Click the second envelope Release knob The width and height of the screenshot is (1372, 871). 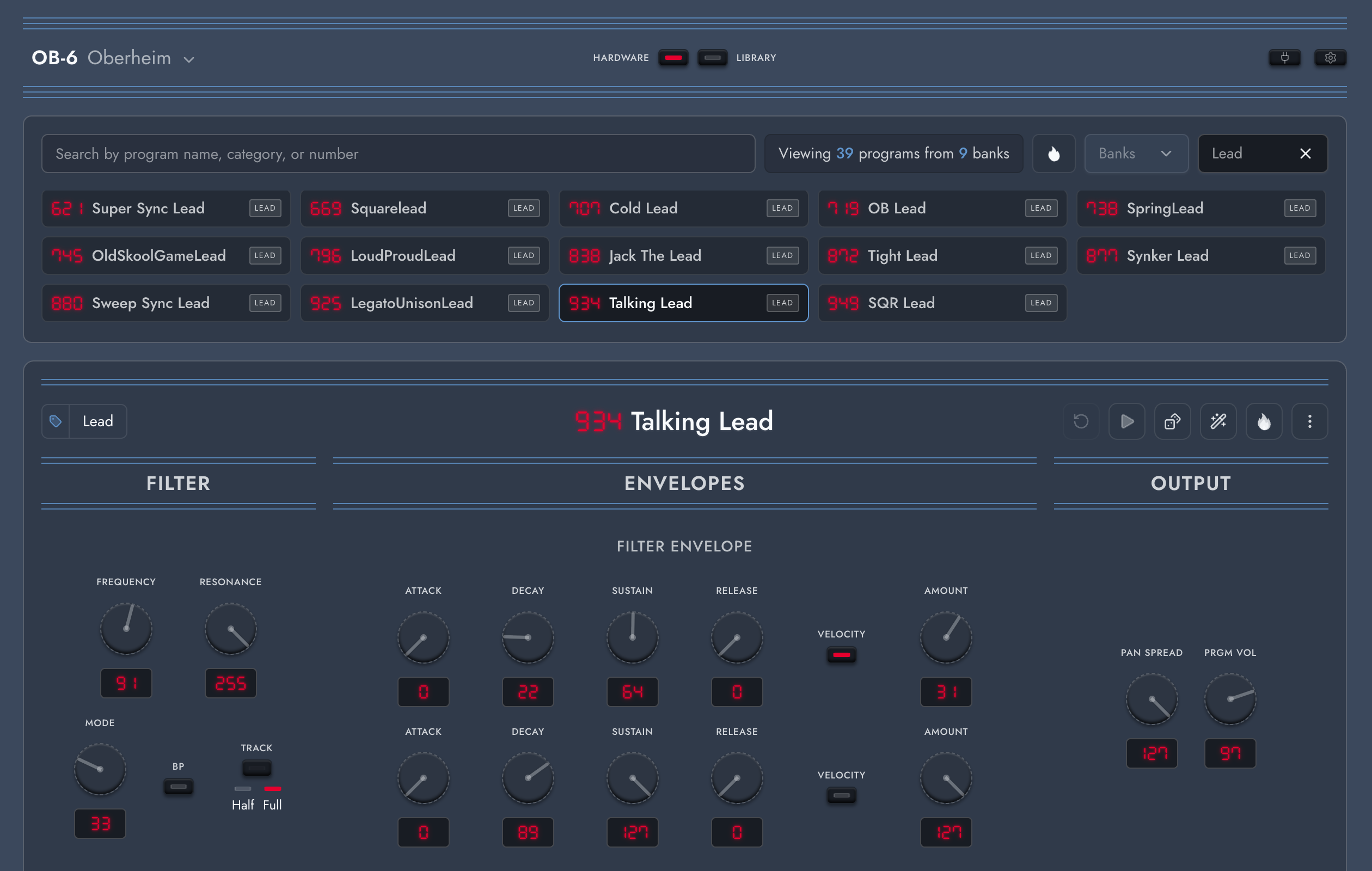(737, 777)
